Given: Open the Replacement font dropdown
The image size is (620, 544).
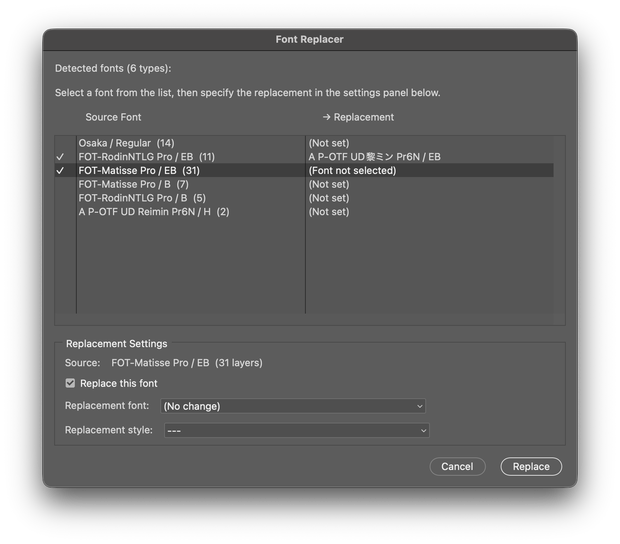Looking at the screenshot, I should (293, 406).
